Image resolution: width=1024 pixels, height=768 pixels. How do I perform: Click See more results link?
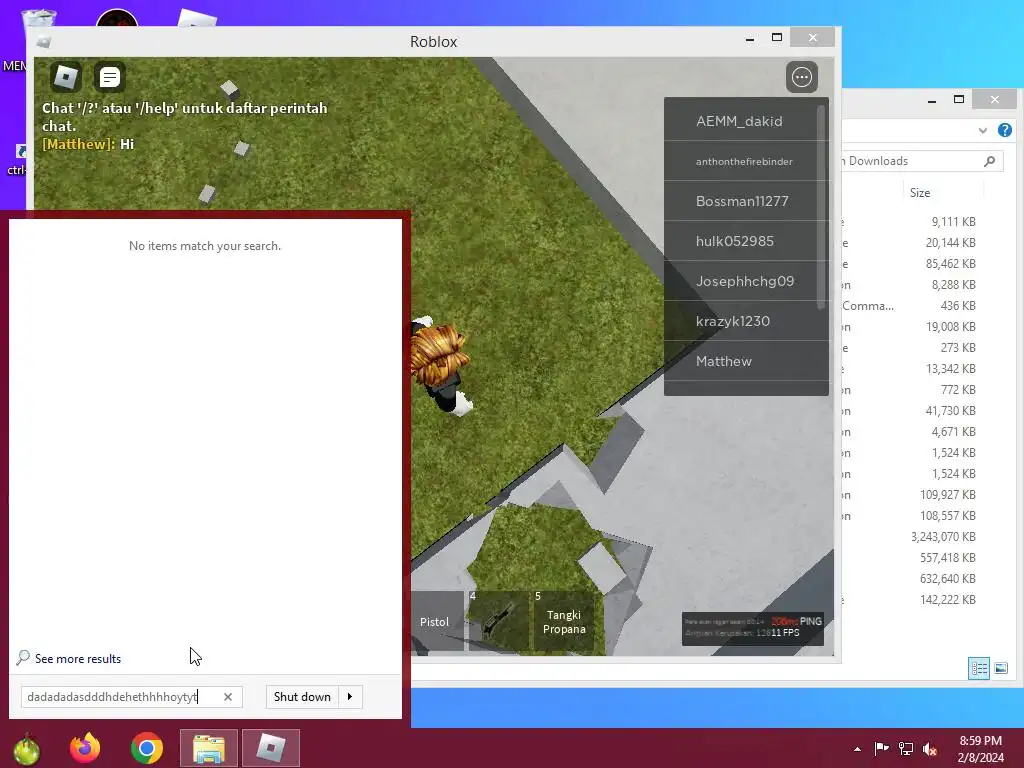click(x=78, y=658)
